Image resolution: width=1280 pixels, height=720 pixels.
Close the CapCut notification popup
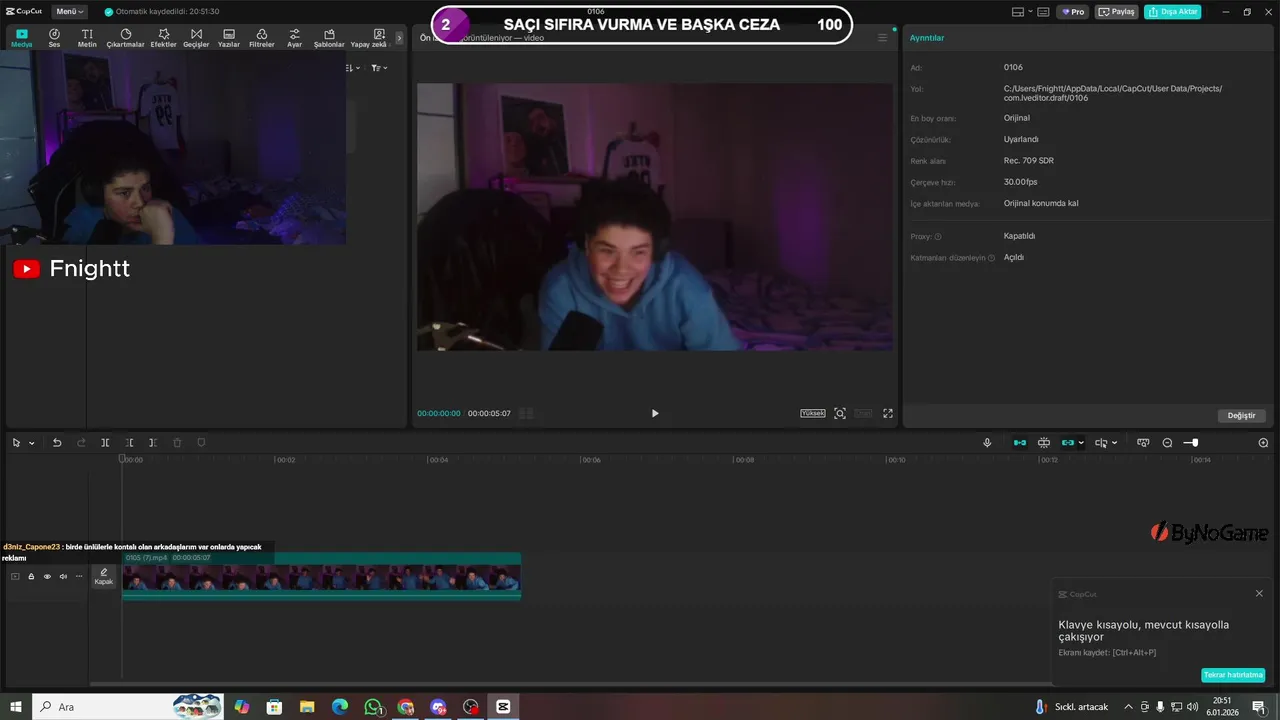[x=1259, y=594]
